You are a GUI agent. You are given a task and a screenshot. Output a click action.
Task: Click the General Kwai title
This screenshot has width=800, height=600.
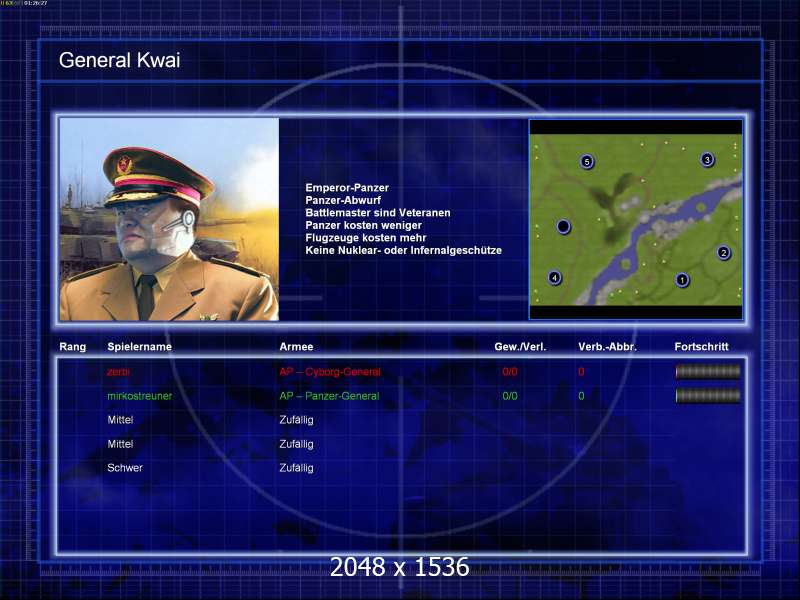tap(119, 60)
